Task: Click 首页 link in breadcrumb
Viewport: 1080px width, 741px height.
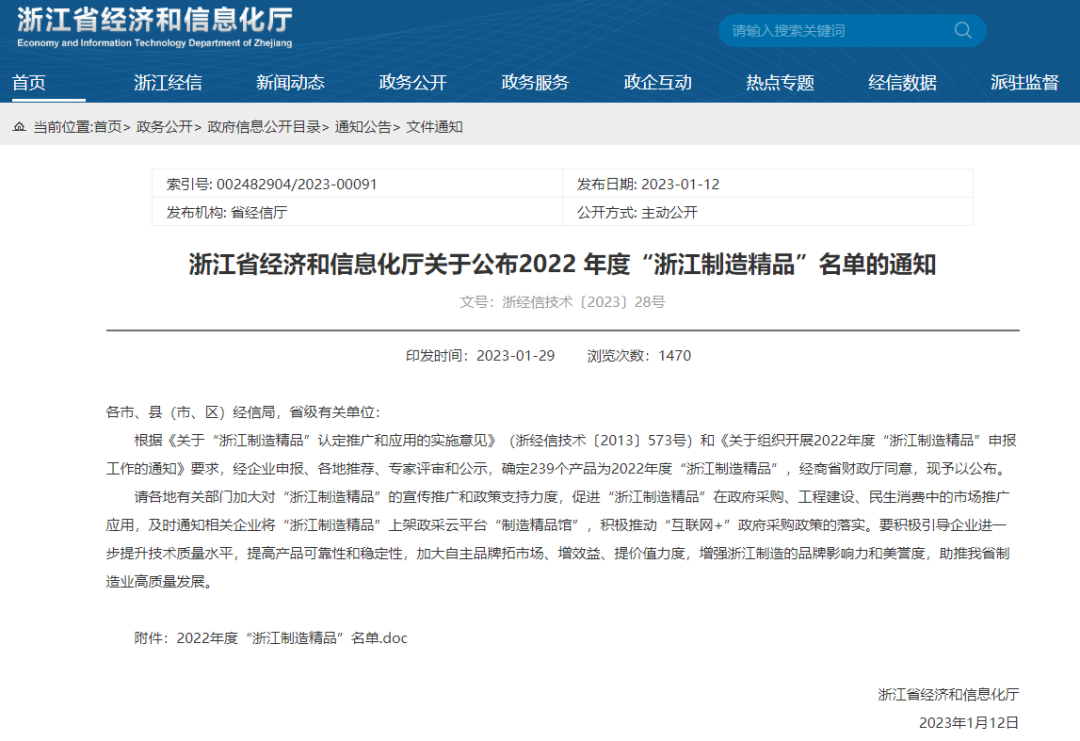Action: 108,127
